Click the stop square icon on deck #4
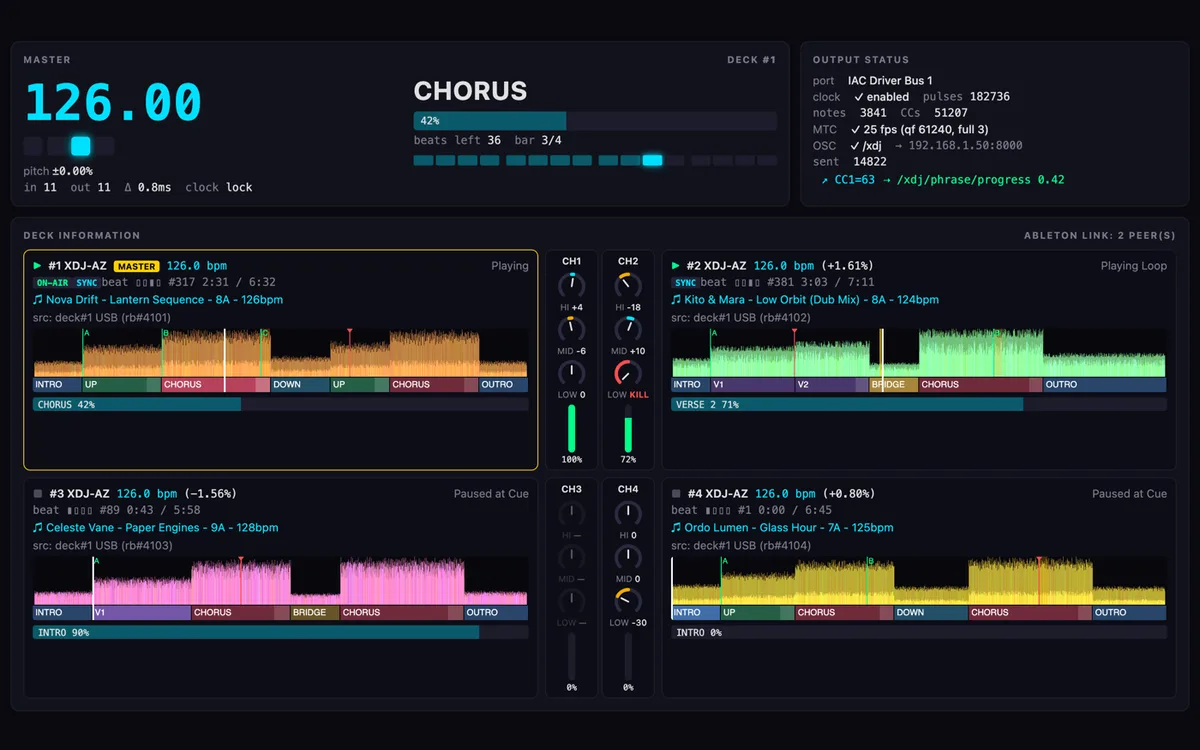Image resolution: width=1200 pixels, height=750 pixels. tap(677, 494)
